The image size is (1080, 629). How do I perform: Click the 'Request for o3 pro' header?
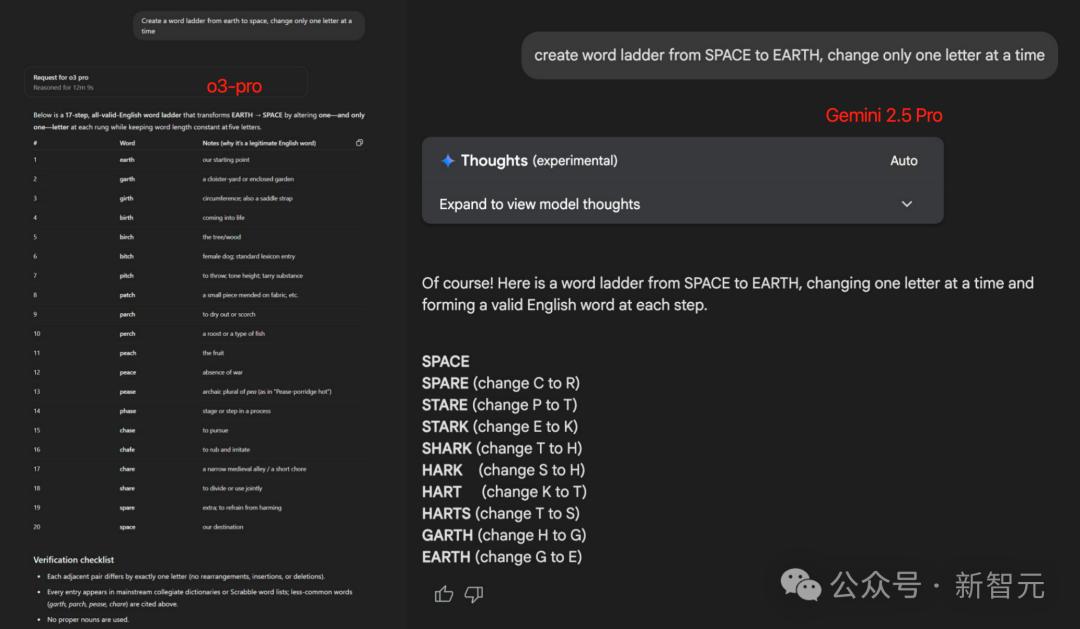click(x=61, y=77)
